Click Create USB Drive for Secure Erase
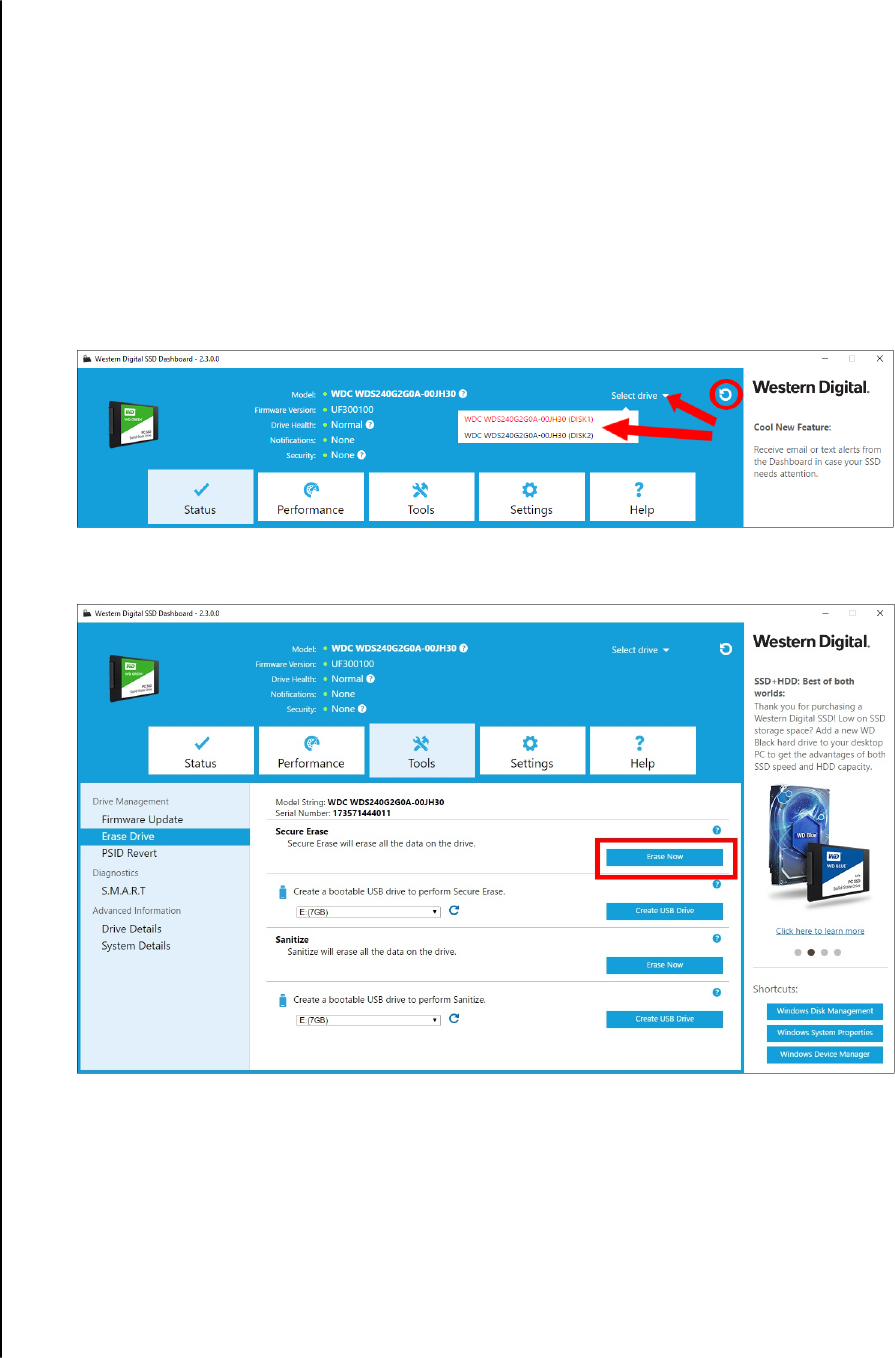Viewport: 895px width, 1358px height. pyautogui.click(x=665, y=911)
